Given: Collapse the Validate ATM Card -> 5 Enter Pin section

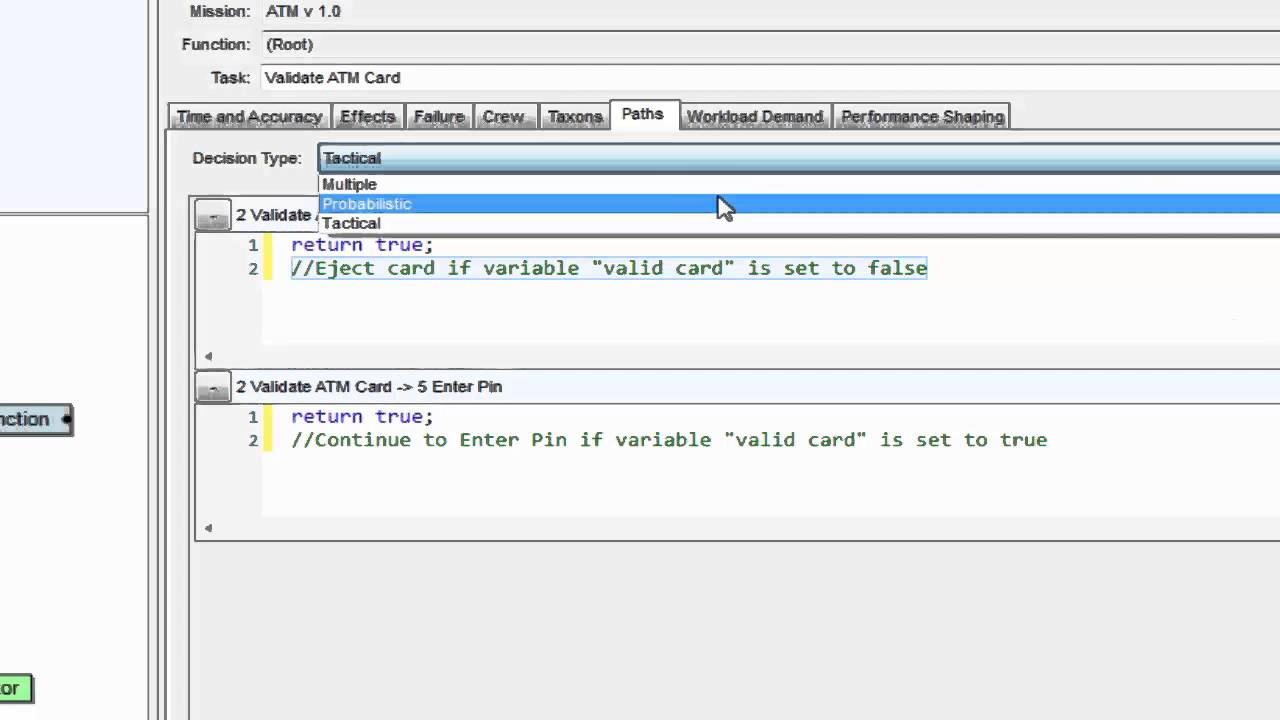Looking at the screenshot, I should pos(212,387).
